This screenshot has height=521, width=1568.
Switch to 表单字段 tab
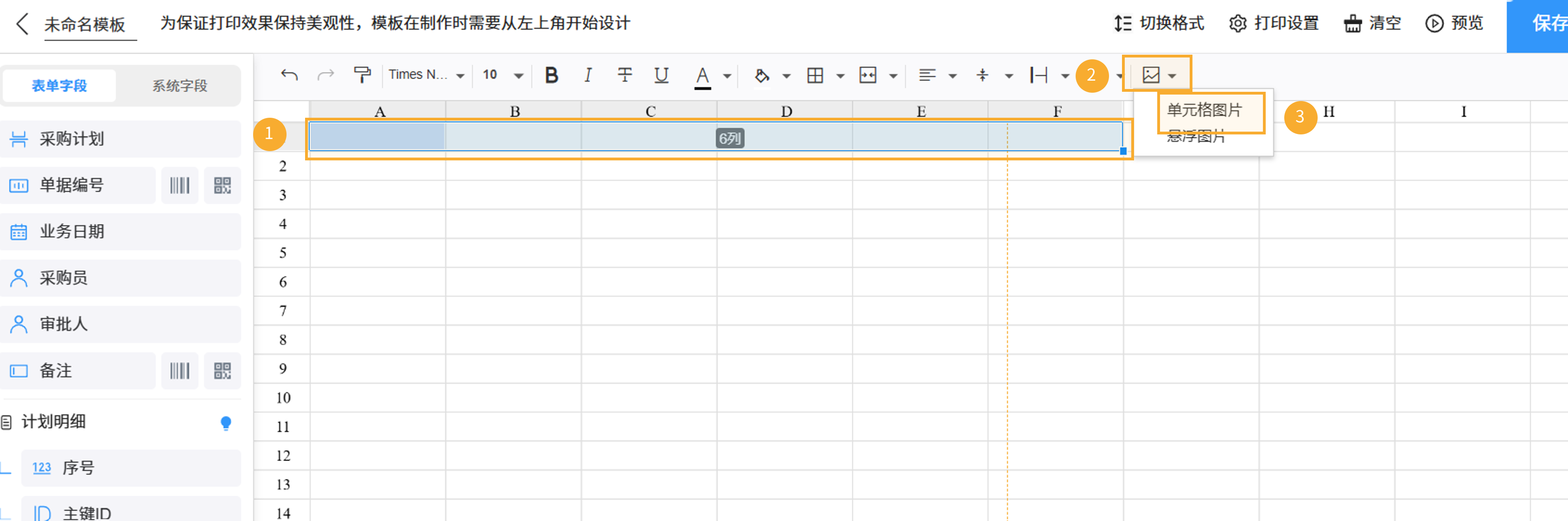click(60, 86)
